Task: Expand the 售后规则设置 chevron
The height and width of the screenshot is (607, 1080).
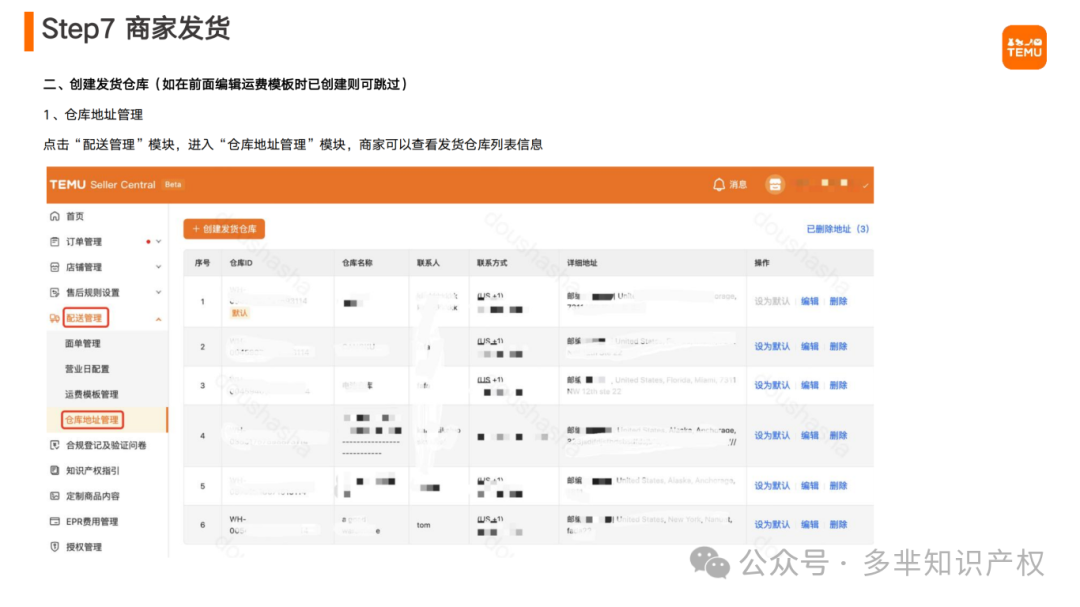Action: (158, 293)
